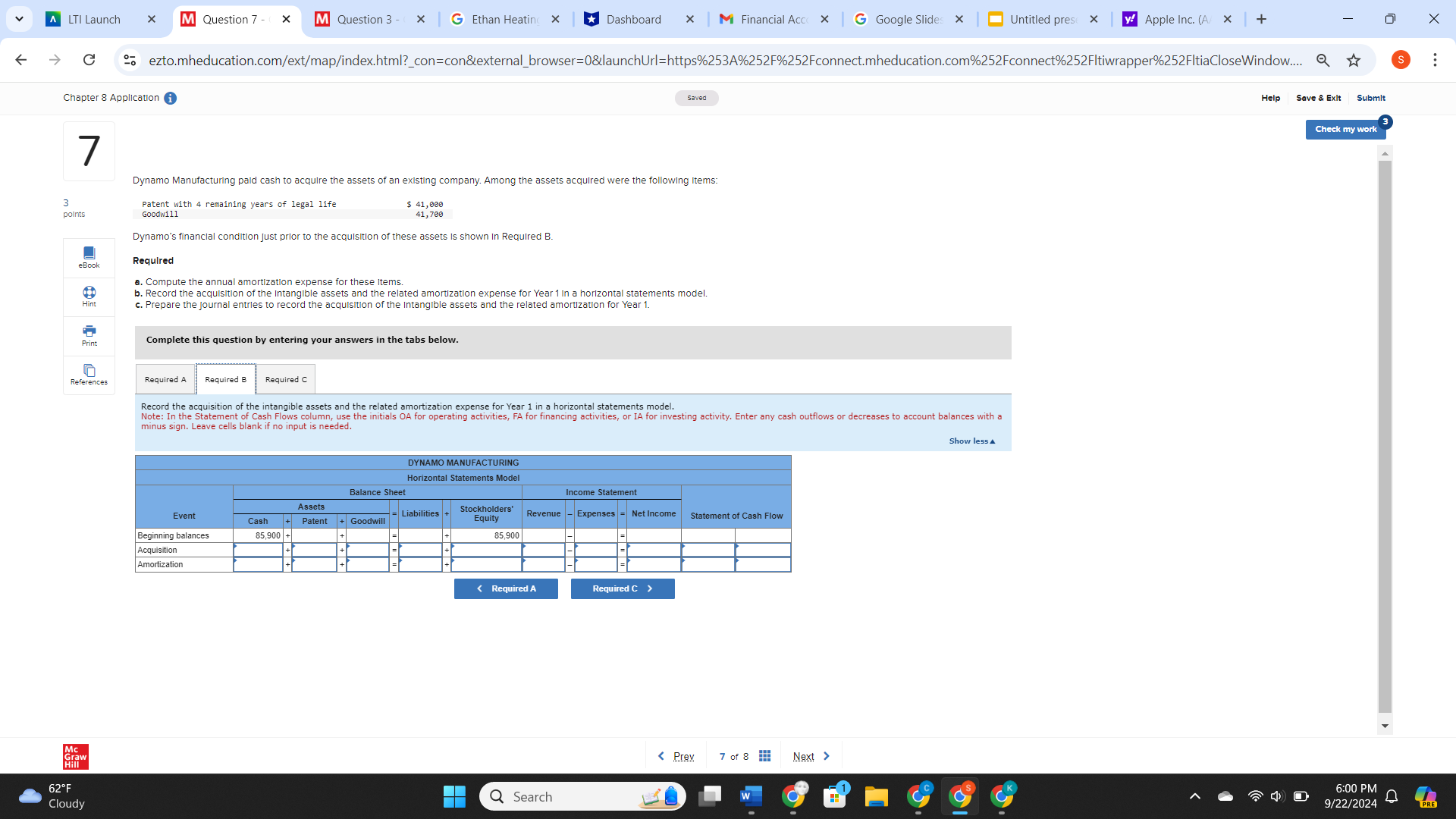Collapse the instructions using Show less
1456x819 pixels.
point(971,441)
